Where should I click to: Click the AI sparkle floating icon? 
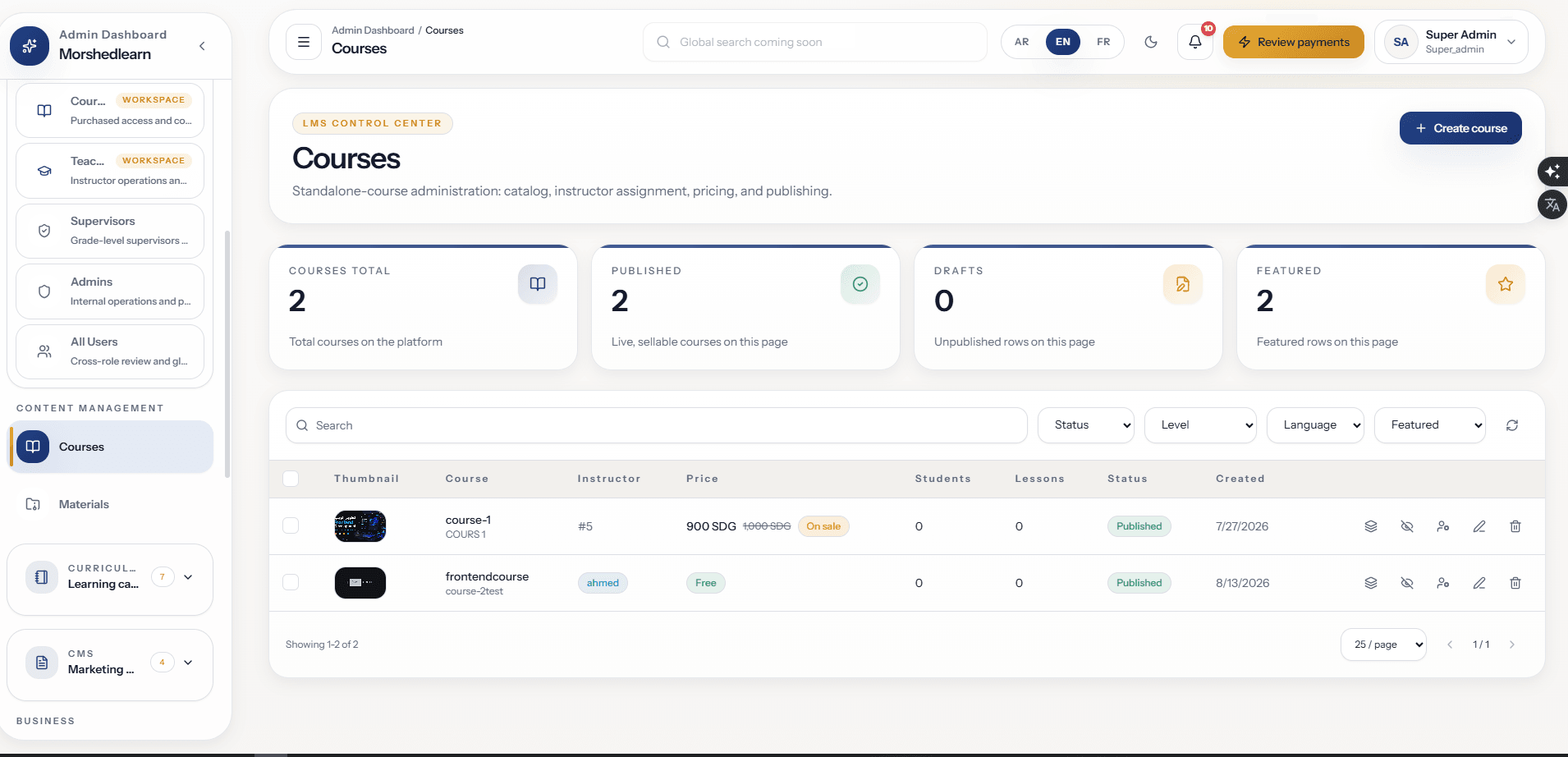(x=1552, y=172)
